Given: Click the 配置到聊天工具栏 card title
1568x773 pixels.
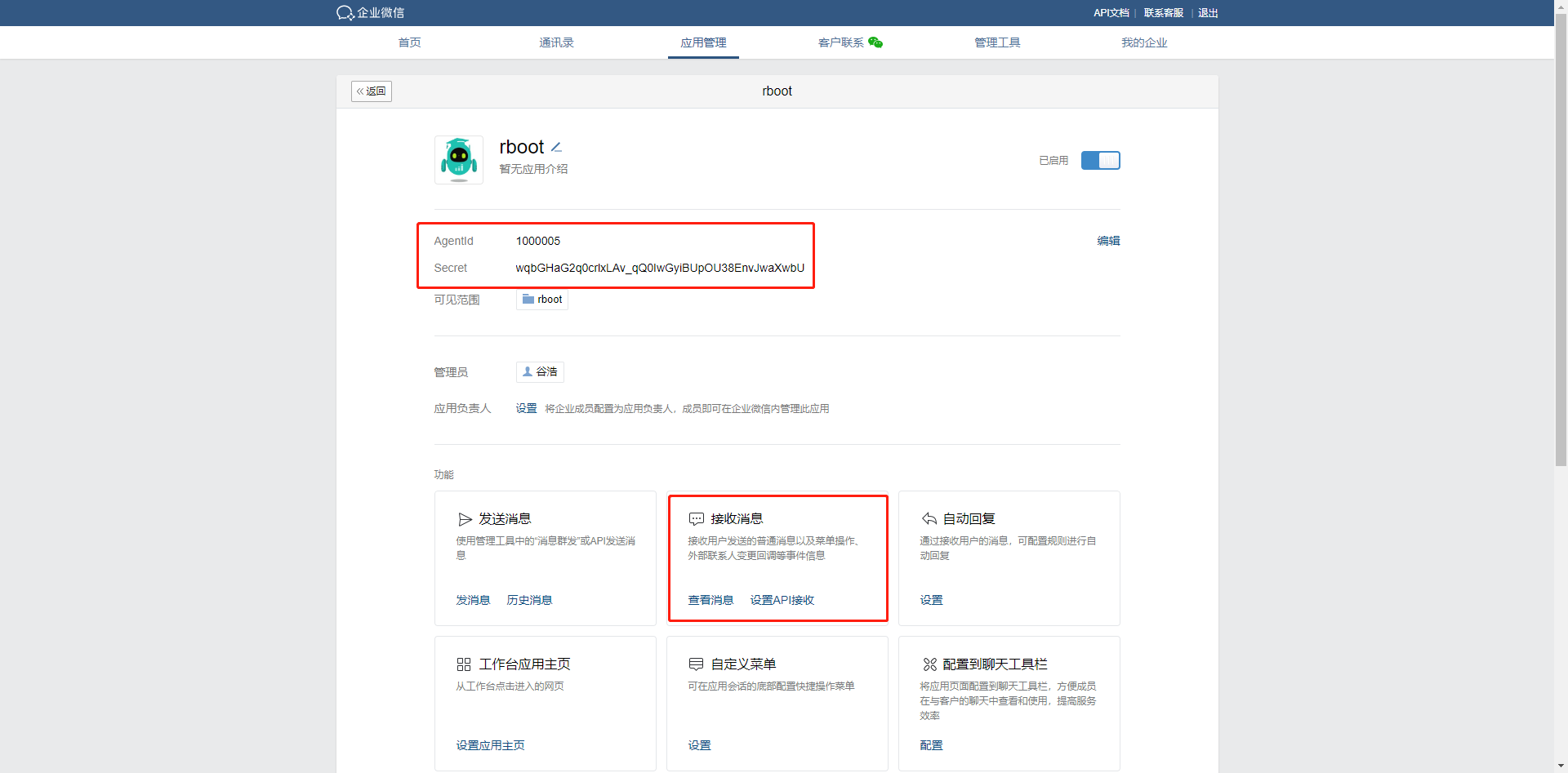Looking at the screenshot, I should 995,664.
